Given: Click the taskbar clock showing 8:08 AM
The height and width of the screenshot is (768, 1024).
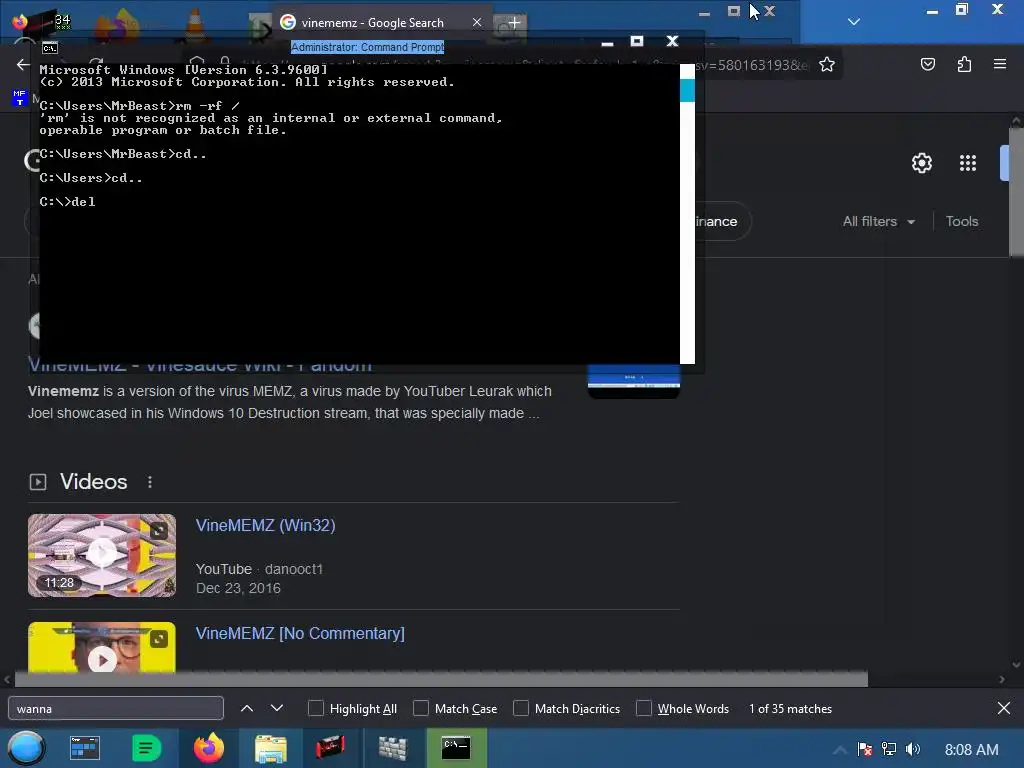Looking at the screenshot, I should click(971, 750).
